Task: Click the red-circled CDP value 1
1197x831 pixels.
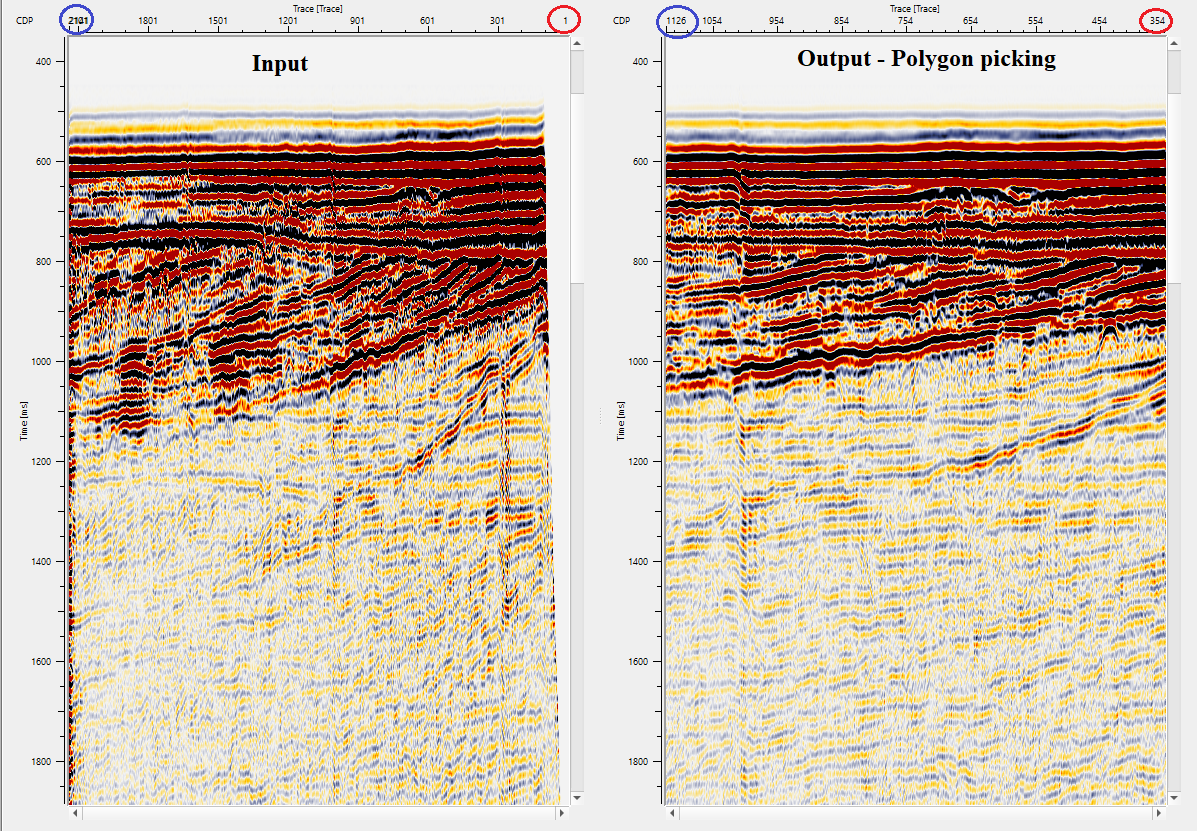Action: coord(567,20)
